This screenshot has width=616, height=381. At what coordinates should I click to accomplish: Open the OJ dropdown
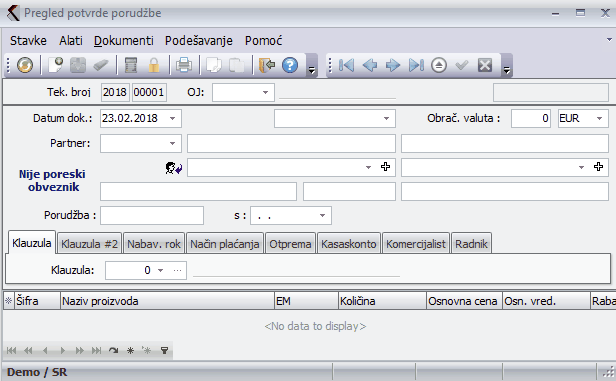click(x=265, y=93)
